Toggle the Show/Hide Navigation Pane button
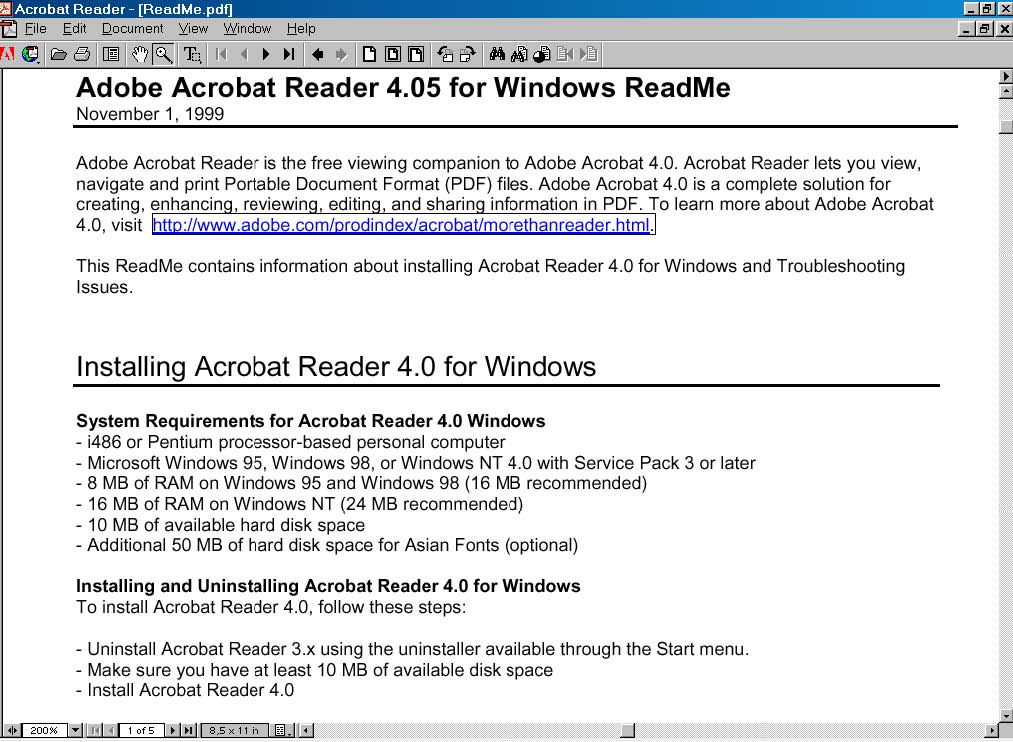1013x742 pixels. pos(111,54)
